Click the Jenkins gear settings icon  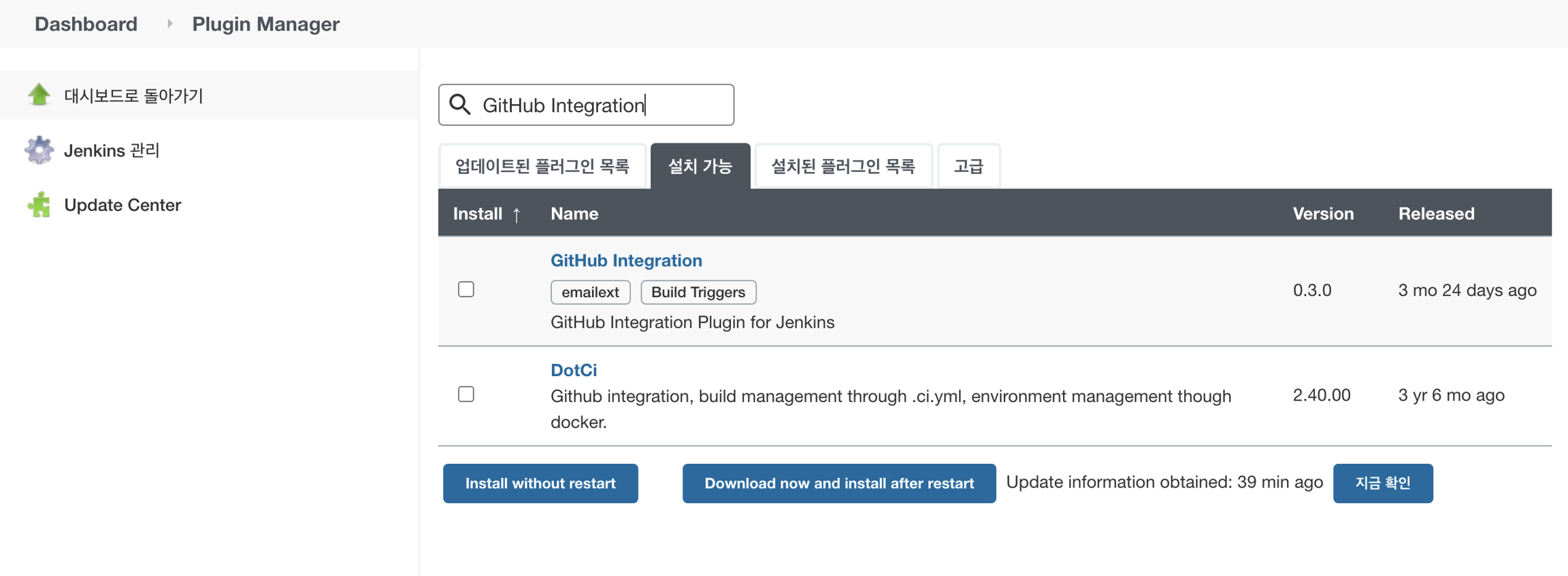click(39, 150)
